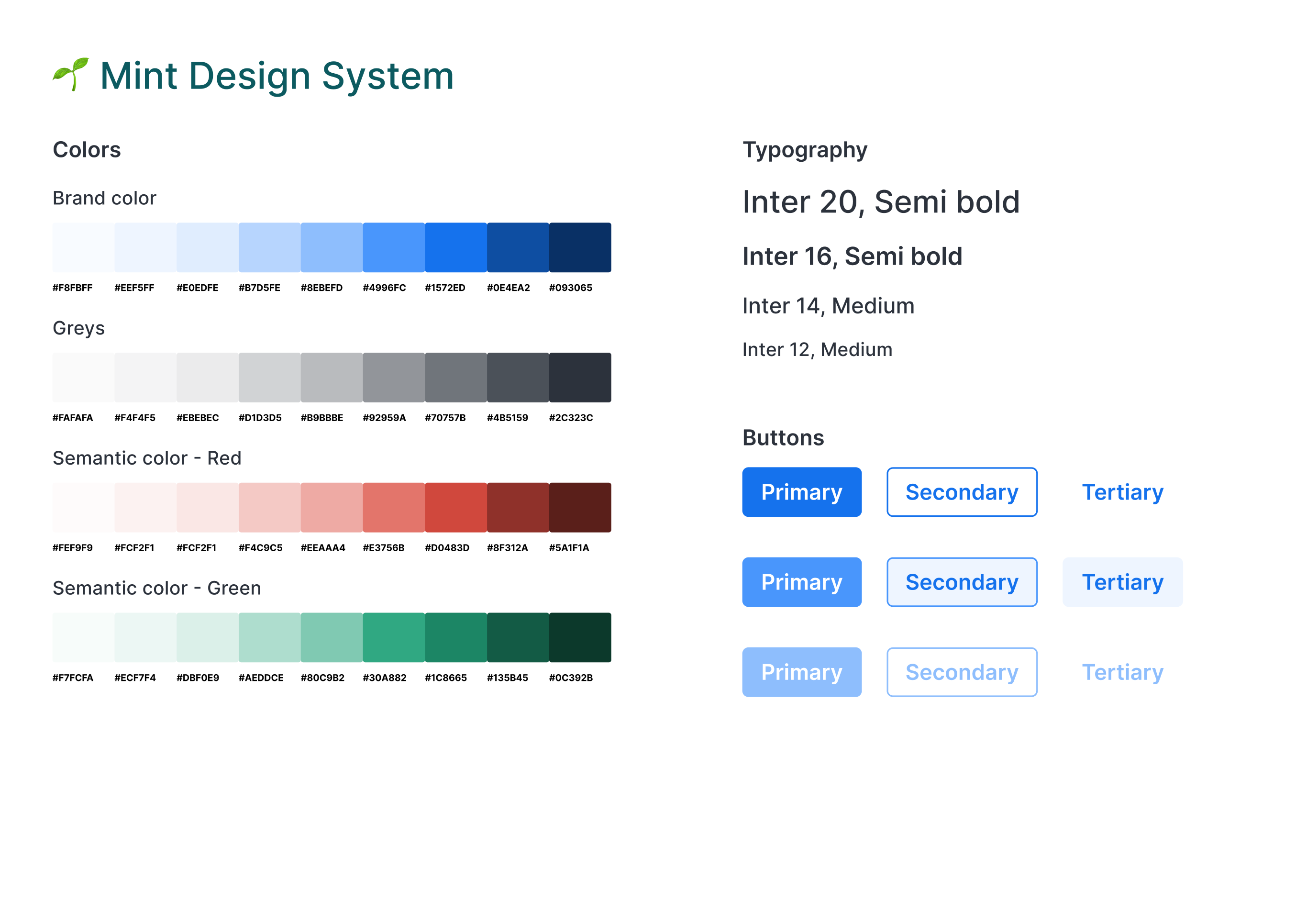The height and width of the screenshot is (924, 1307).
Task: Select the brand swatch #E0EDFE
Action: point(208,247)
